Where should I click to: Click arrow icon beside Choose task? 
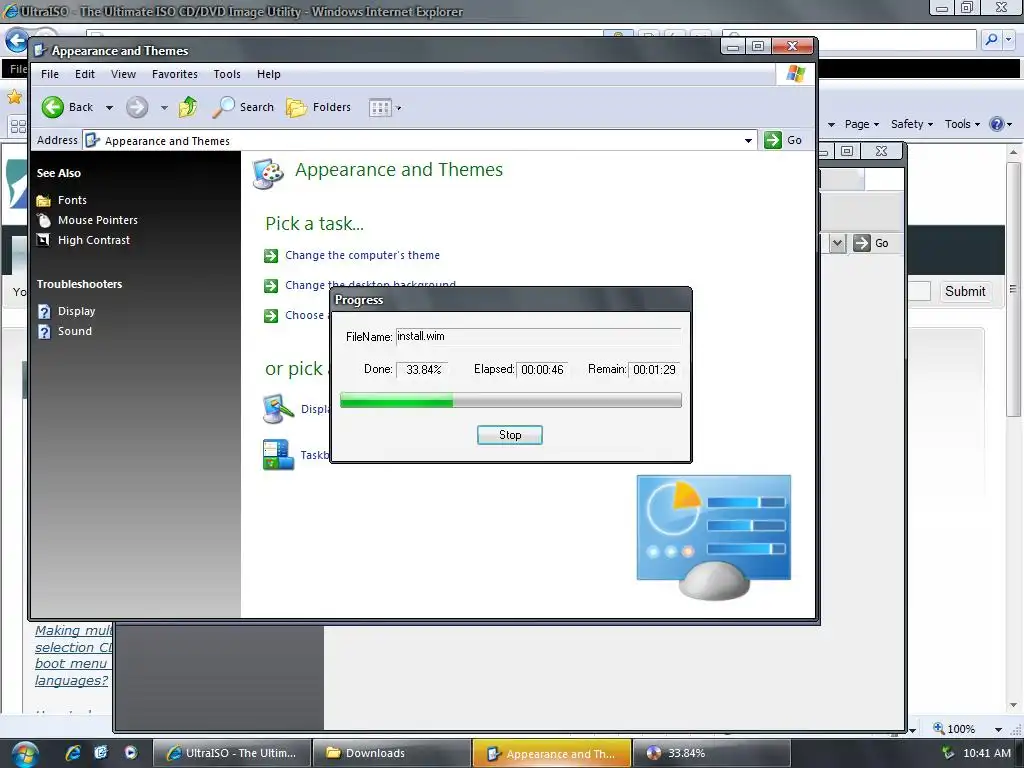271,316
